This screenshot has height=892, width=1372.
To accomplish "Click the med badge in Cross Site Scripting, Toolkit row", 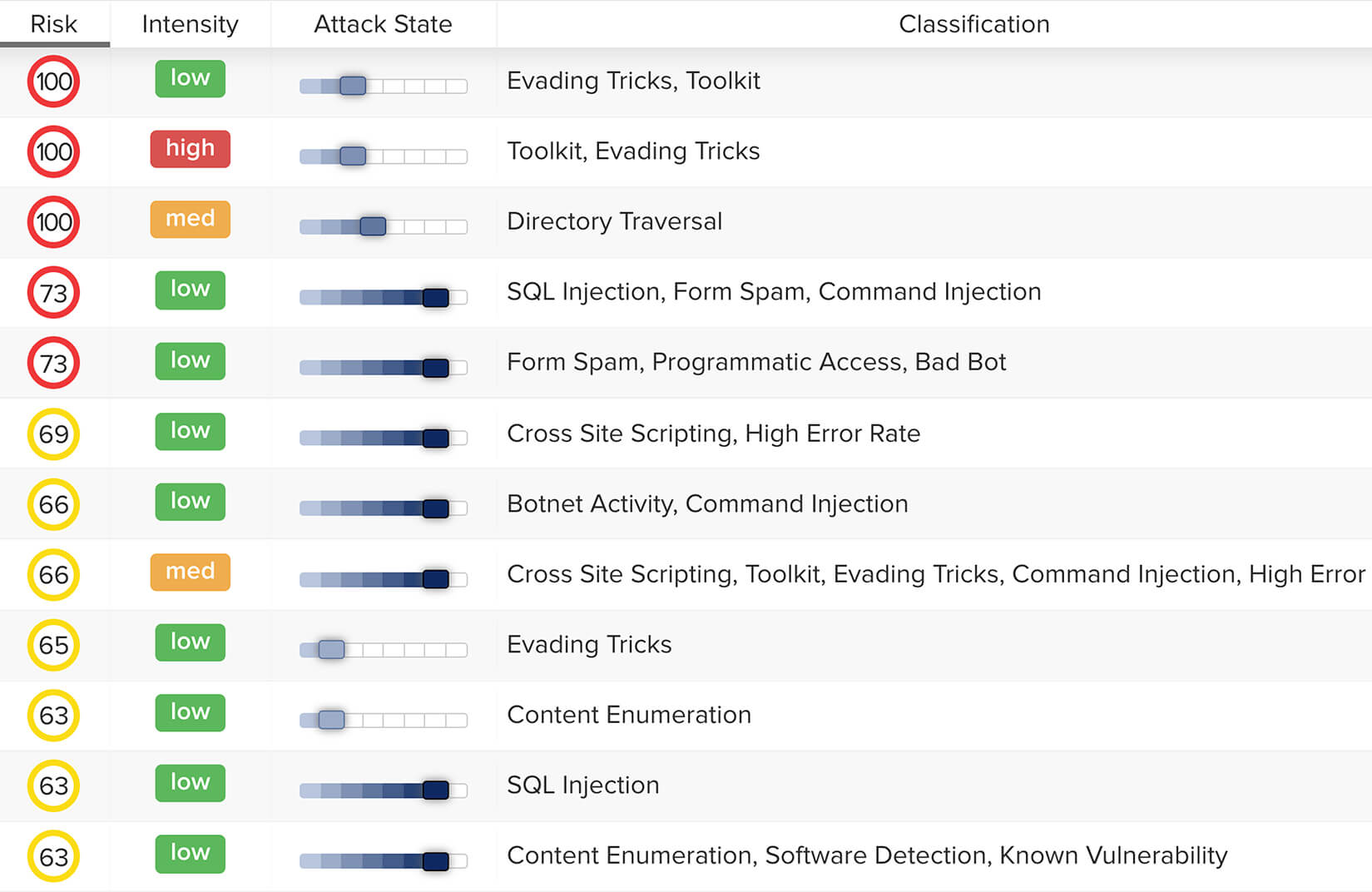I will 190,572.
